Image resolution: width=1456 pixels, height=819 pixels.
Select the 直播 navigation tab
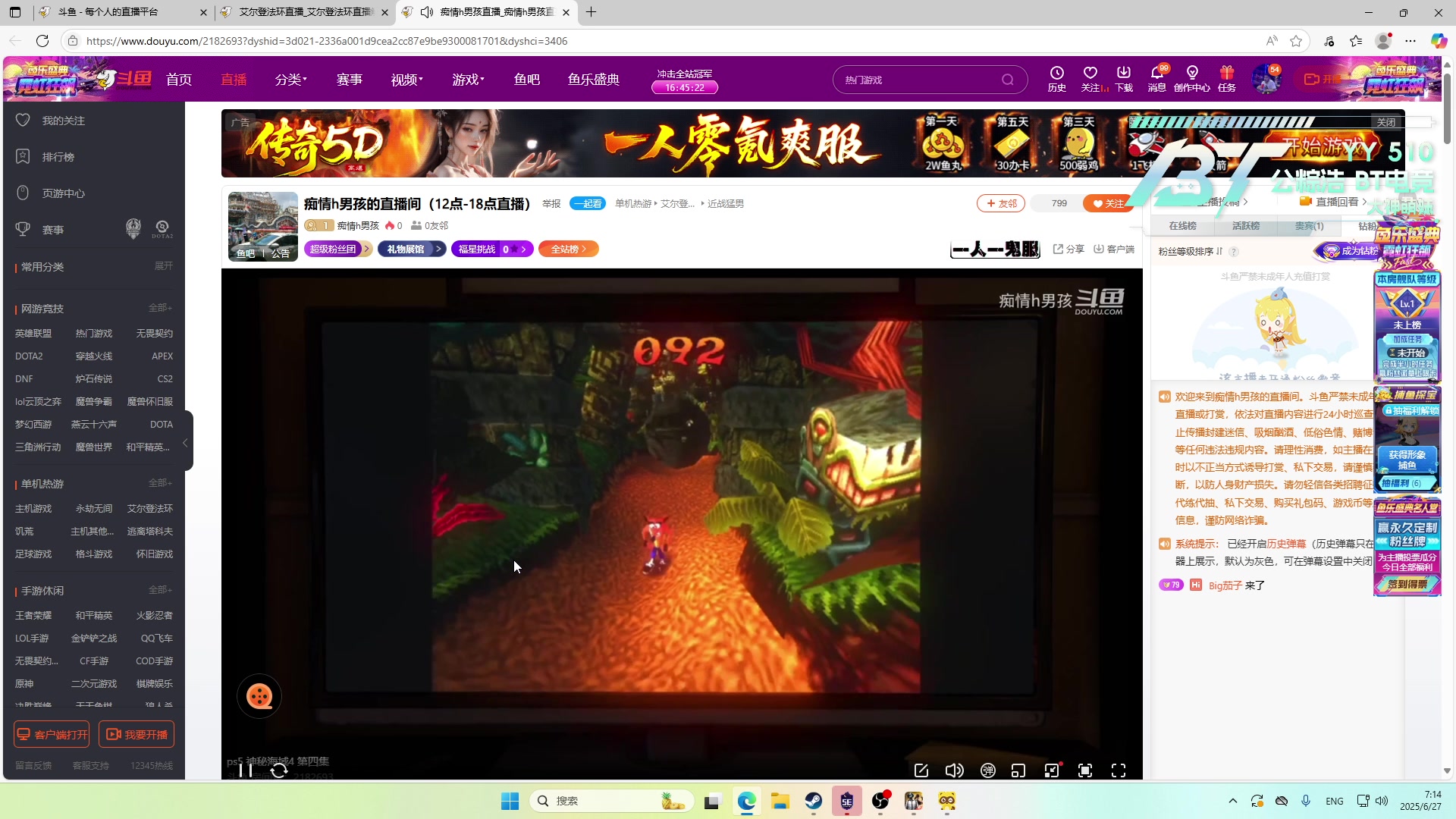(x=234, y=80)
